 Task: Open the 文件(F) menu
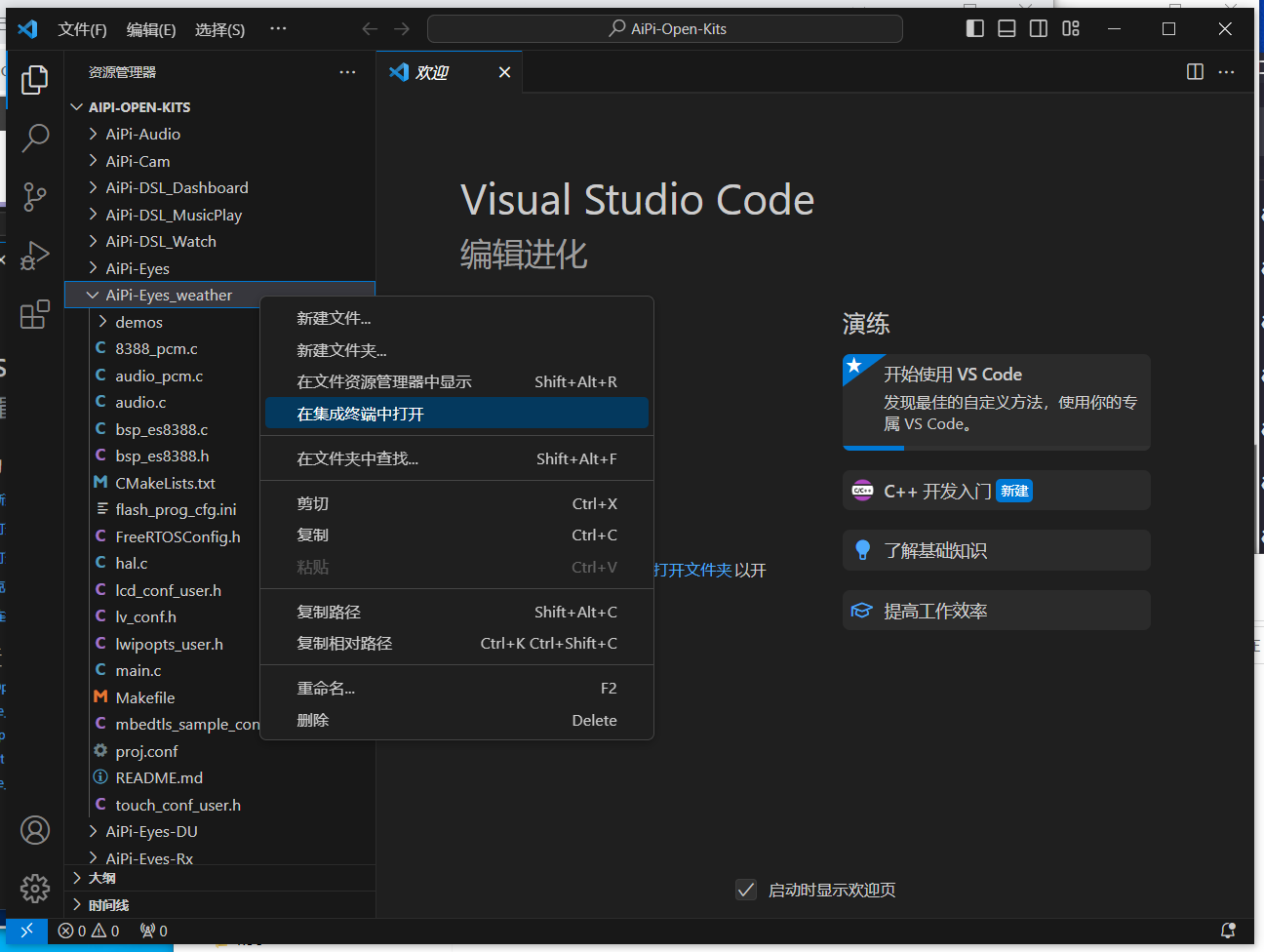click(x=82, y=29)
